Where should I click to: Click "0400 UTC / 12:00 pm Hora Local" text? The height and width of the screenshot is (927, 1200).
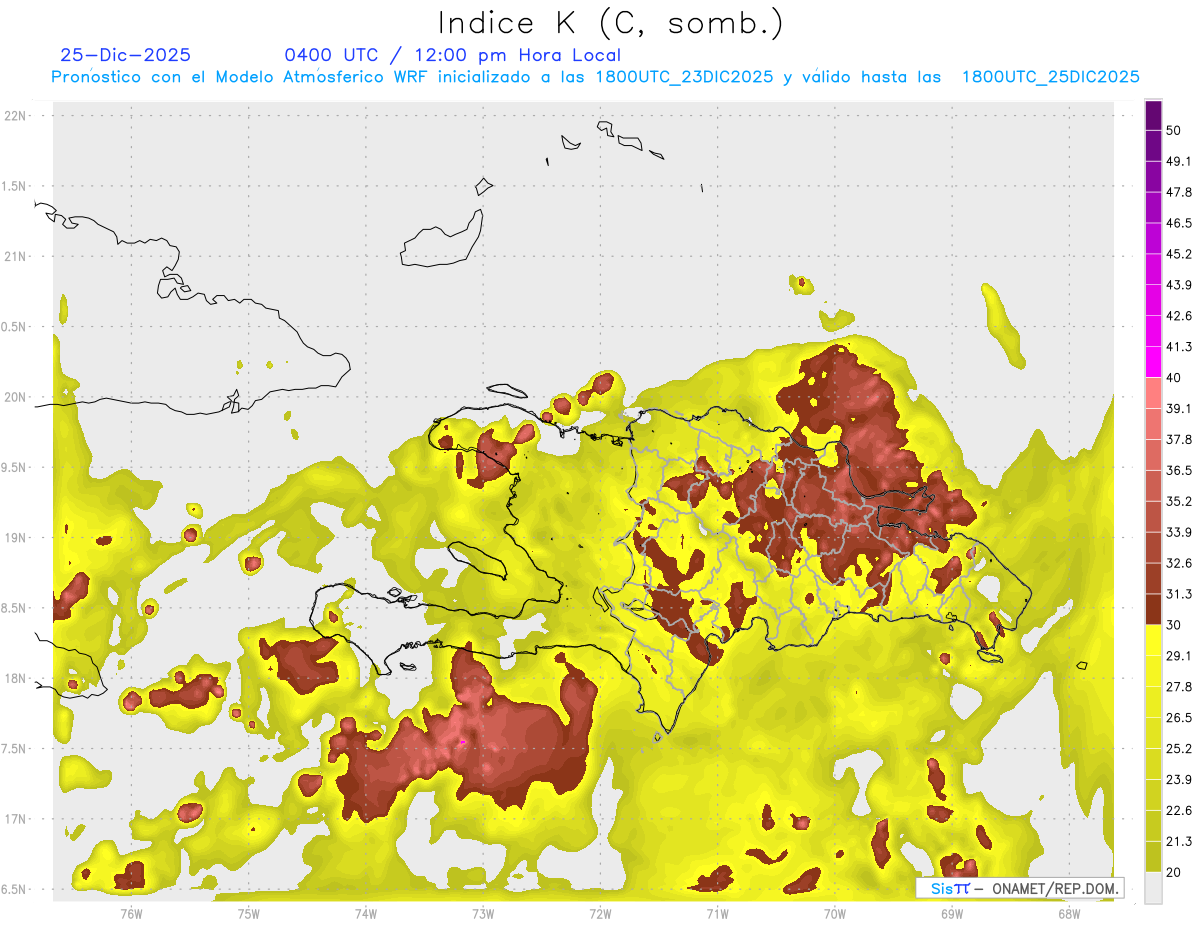(x=453, y=55)
